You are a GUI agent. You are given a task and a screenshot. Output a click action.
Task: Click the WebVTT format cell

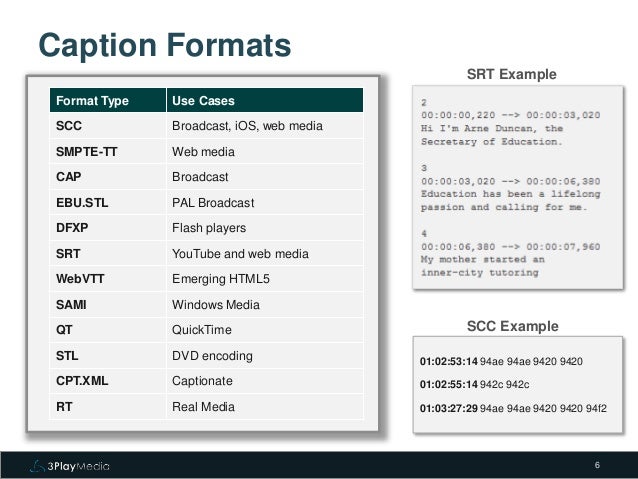(x=108, y=279)
